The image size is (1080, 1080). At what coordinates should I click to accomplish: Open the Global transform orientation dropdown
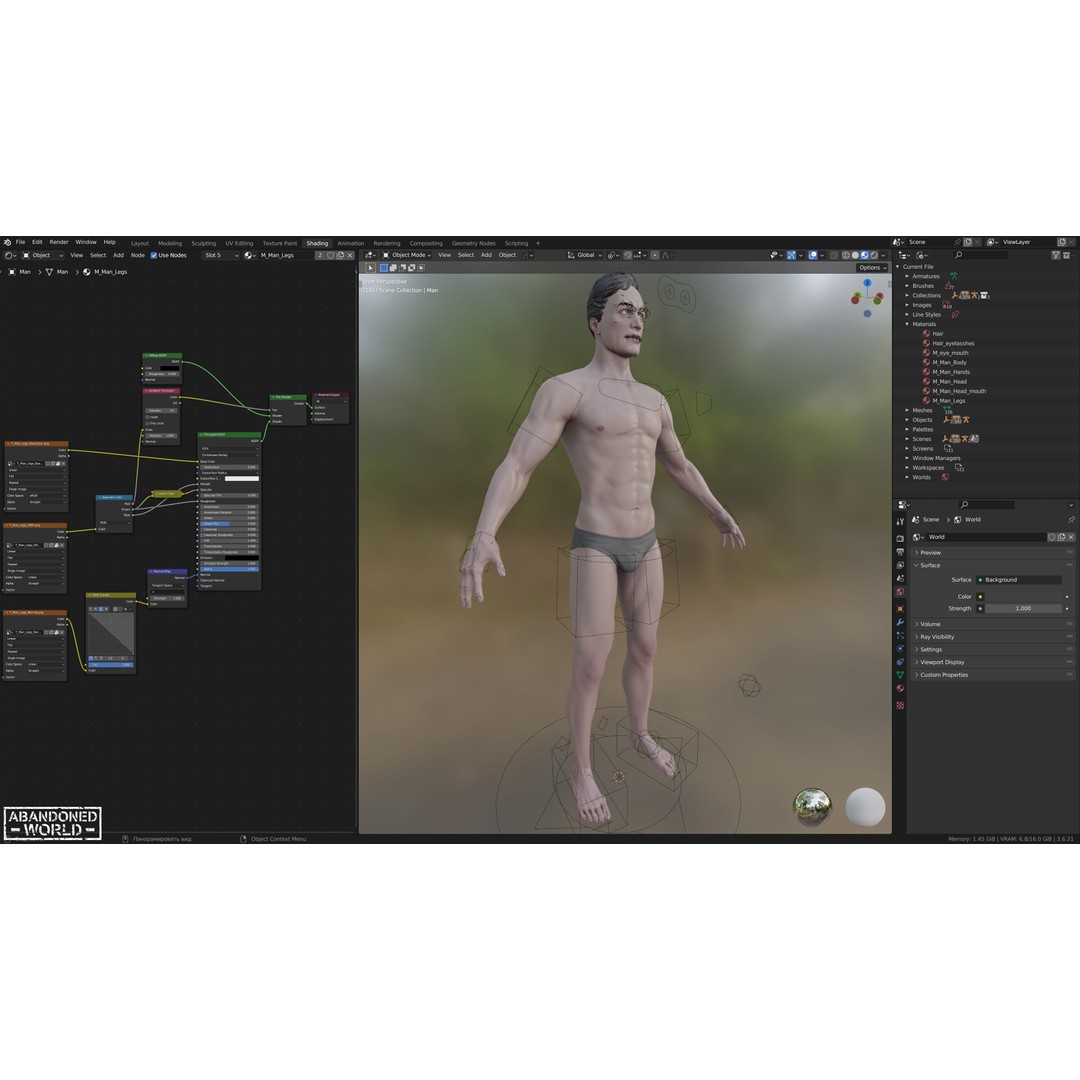pyautogui.click(x=585, y=255)
